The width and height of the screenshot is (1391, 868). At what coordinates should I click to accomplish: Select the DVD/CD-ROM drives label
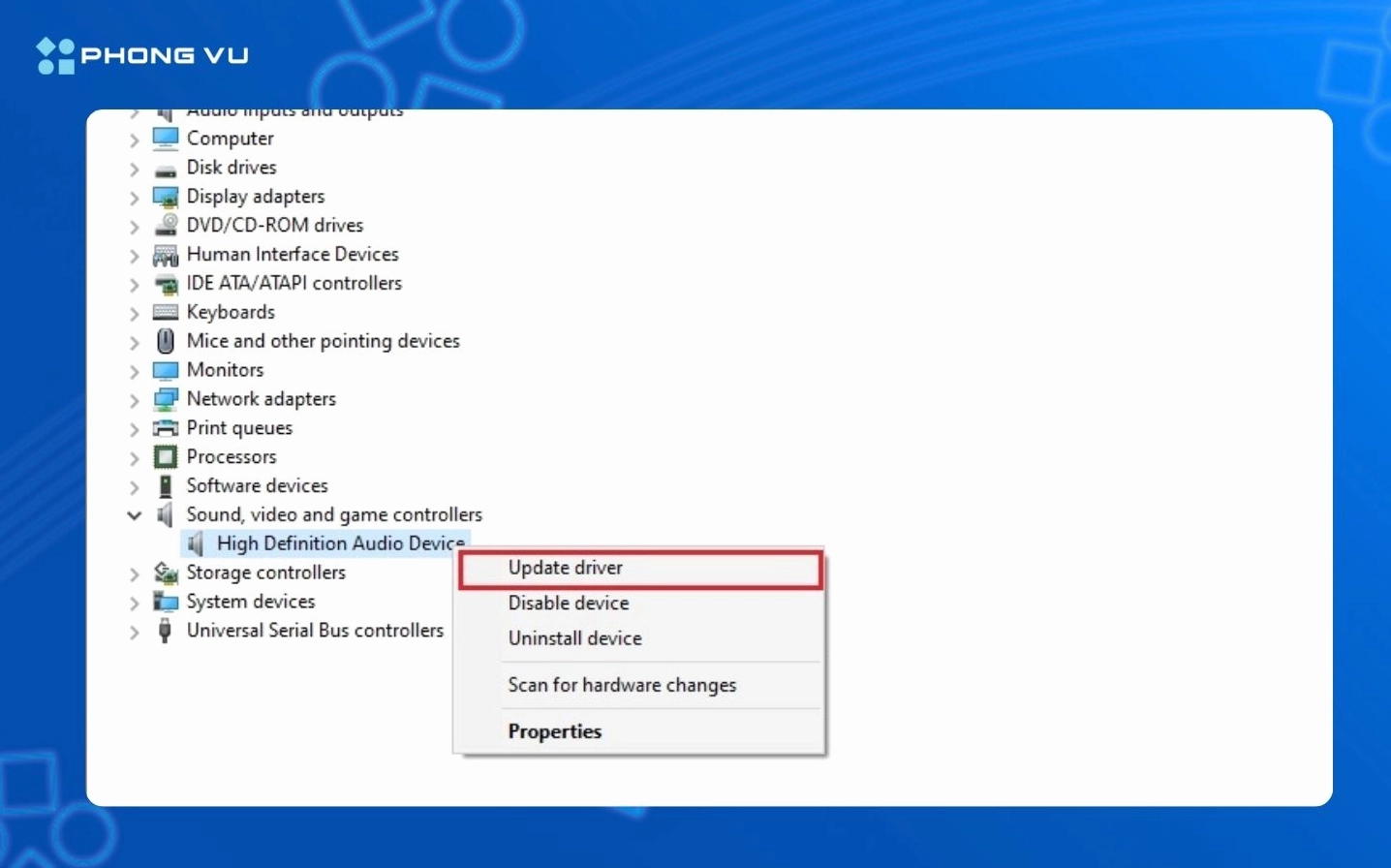click(x=275, y=225)
